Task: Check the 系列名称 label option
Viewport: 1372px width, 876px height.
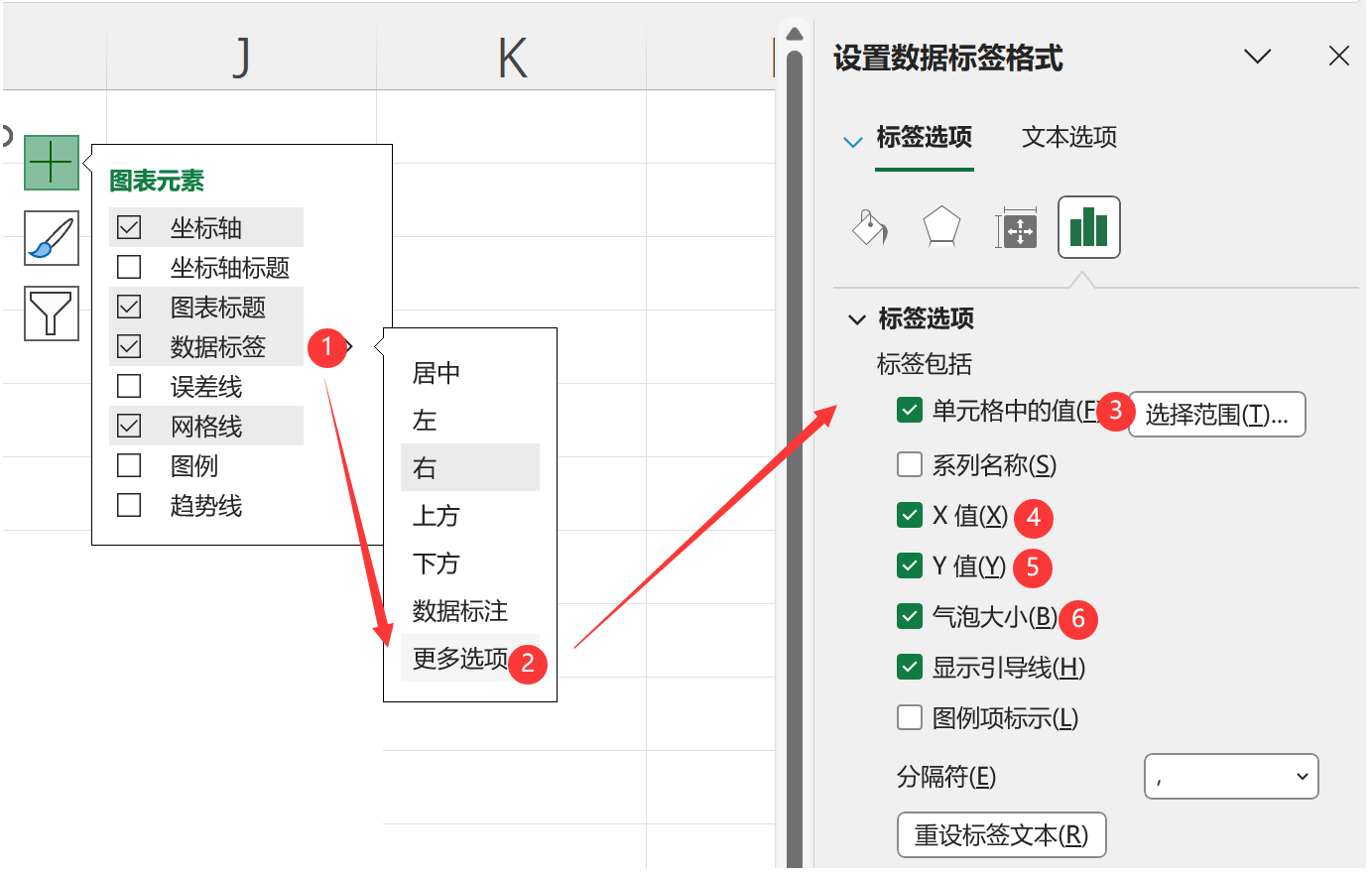Action: click(x=910, y=465)
